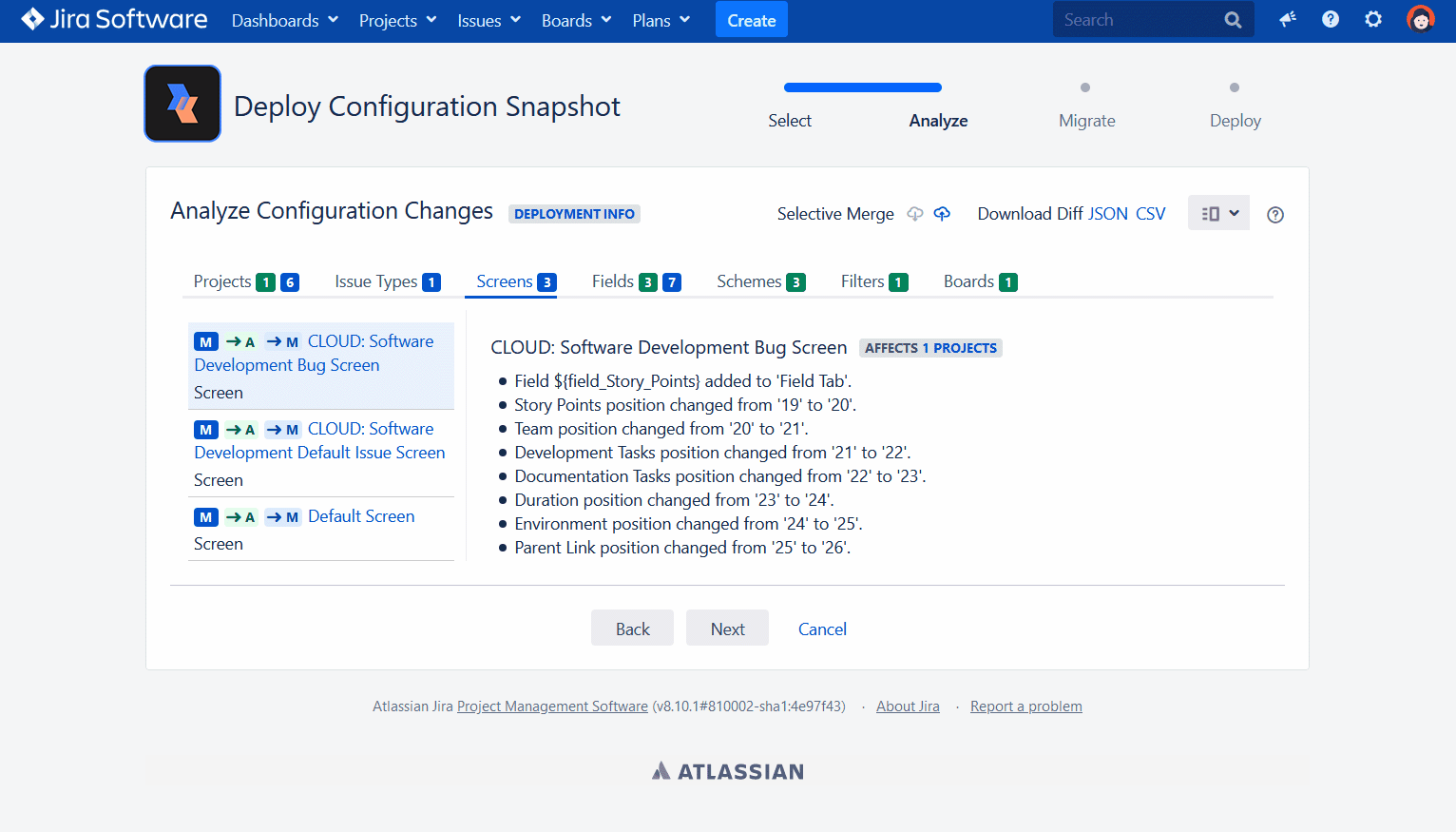The image size is (1456, 832).
Task: Click the M badge on Default Screen row
Action: pos(206,517)
